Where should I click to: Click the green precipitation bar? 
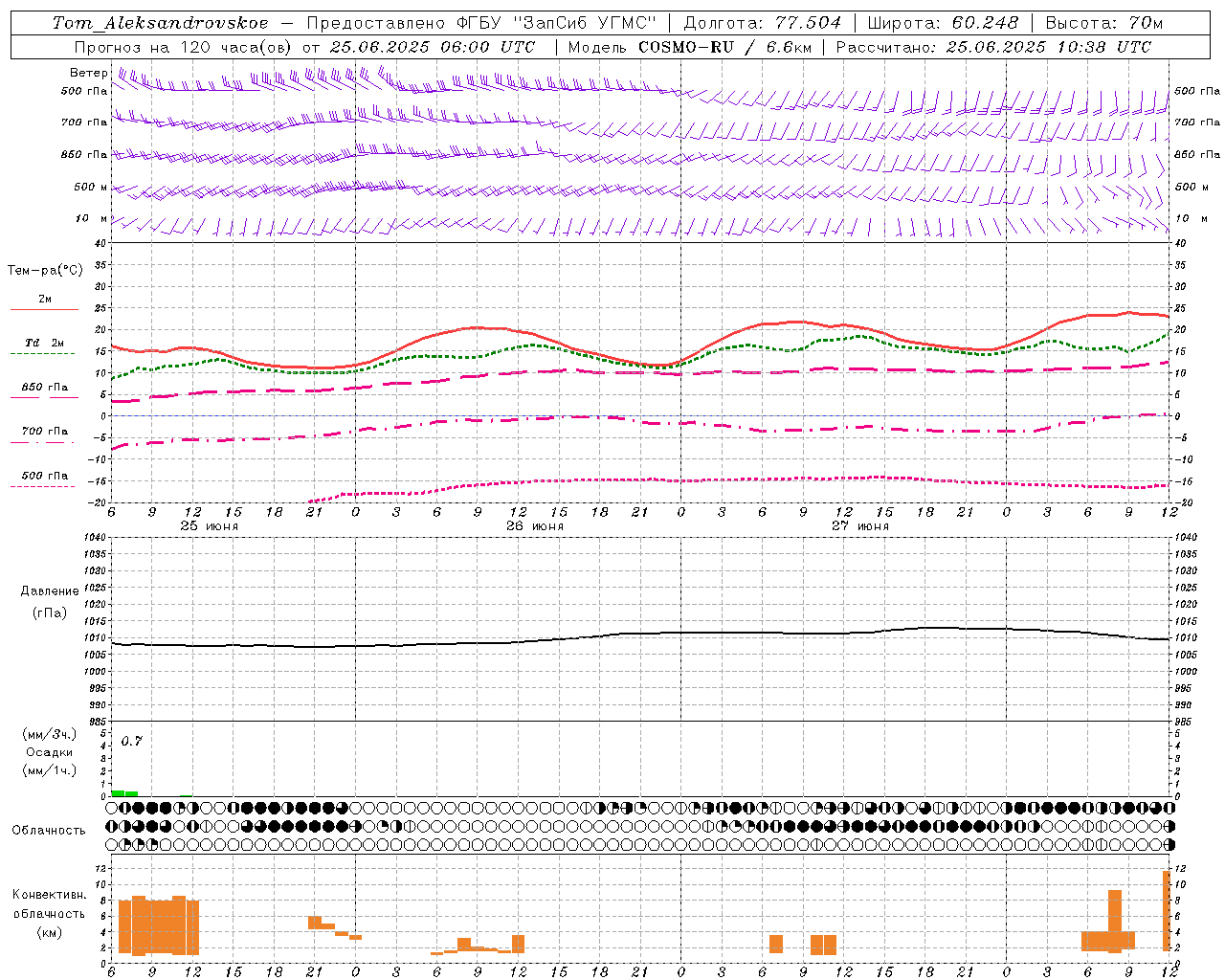(124, 793)
